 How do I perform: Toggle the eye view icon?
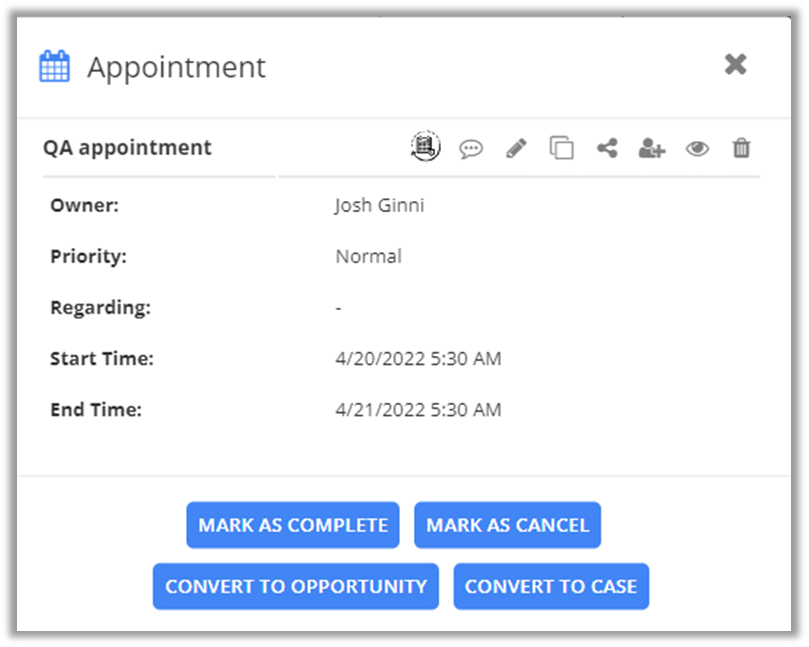click(x=697, y=149)
